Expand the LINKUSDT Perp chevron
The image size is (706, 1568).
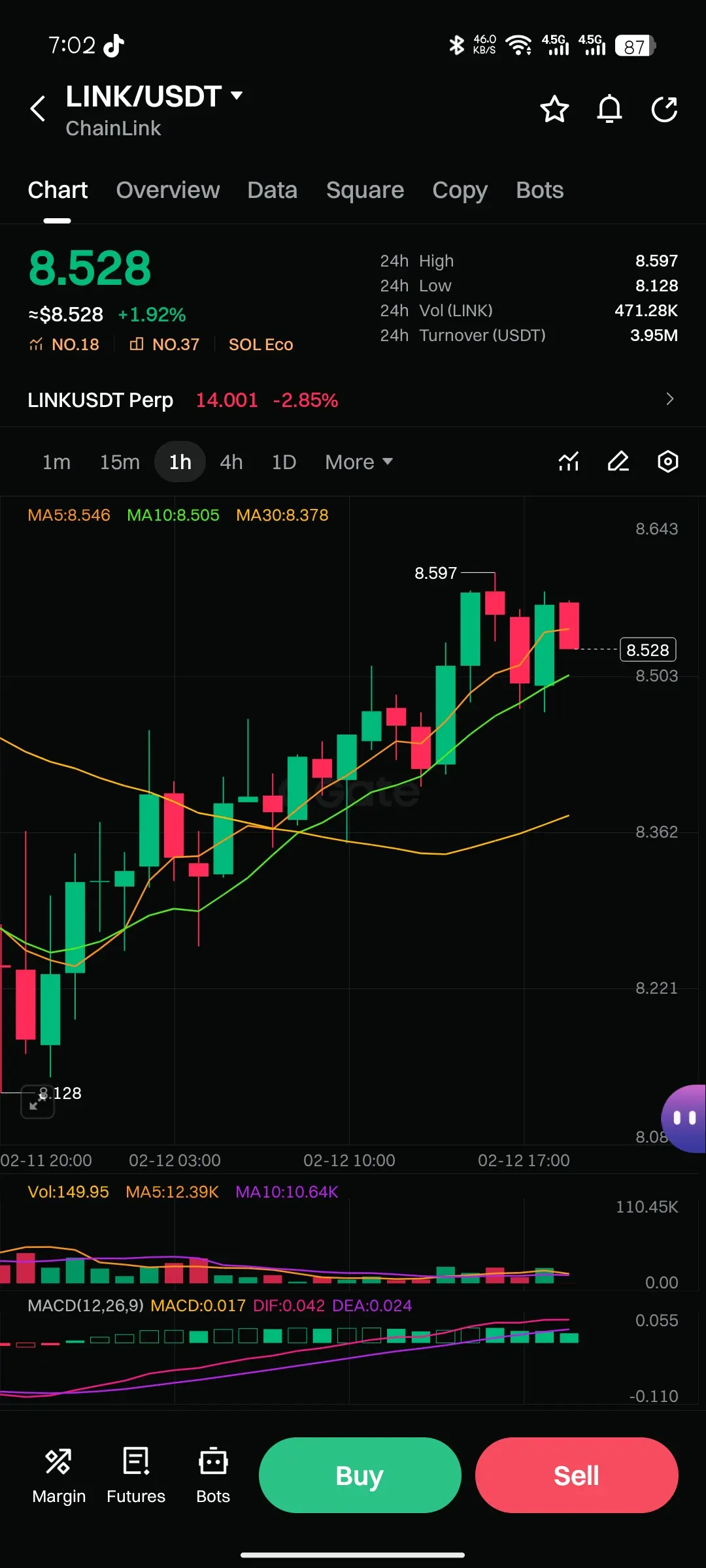669,399
